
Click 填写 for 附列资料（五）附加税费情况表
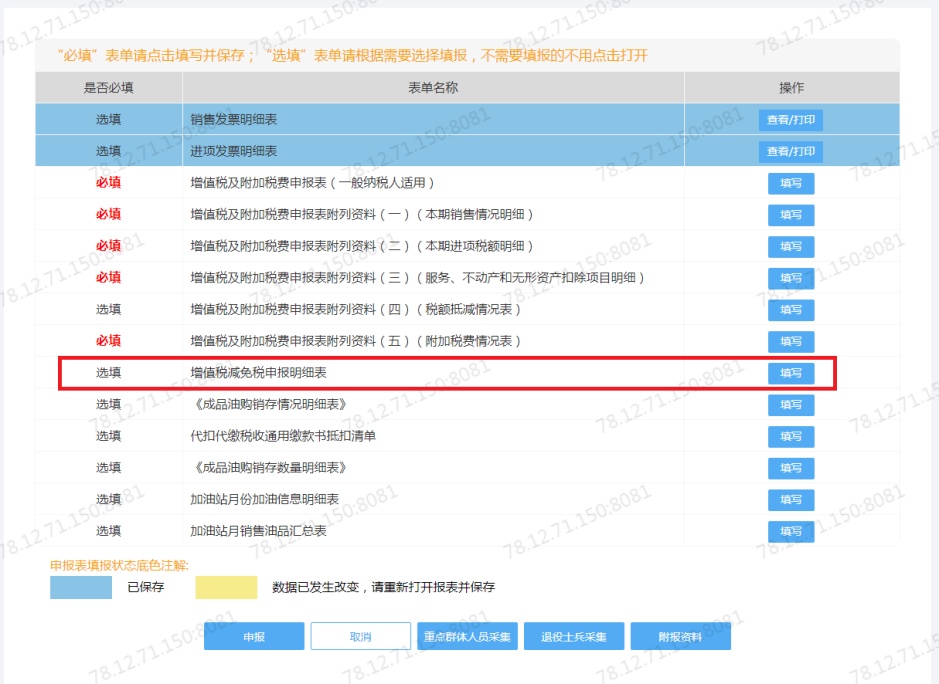click(x=790, y=341)
